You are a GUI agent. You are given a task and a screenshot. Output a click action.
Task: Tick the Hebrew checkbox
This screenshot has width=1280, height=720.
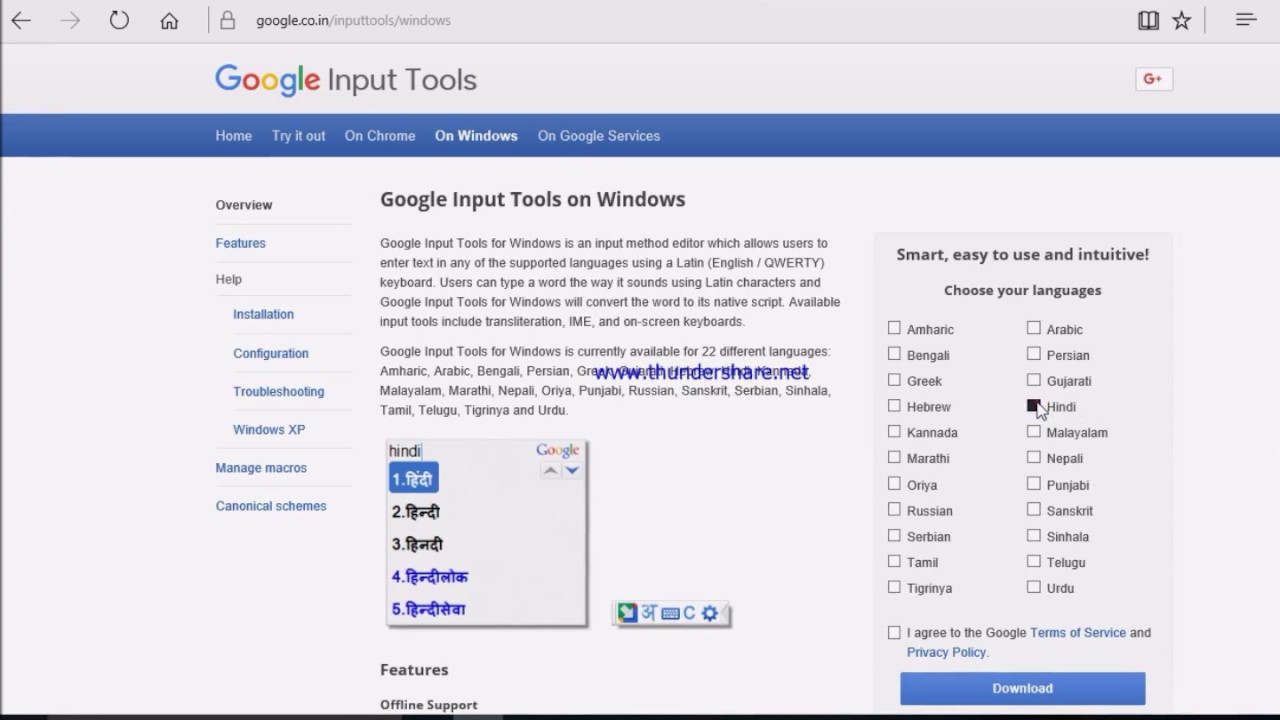tap(894, 406)
